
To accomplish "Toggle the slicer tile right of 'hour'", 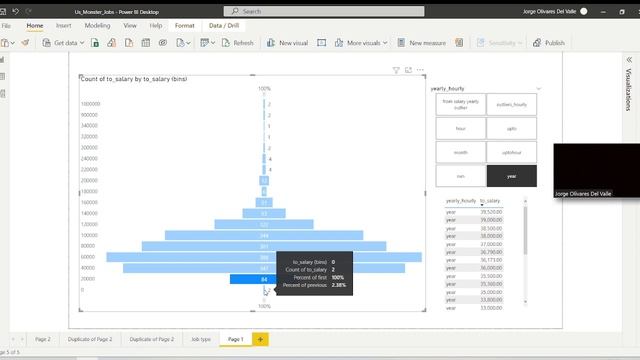I will [x=511, y=129].
